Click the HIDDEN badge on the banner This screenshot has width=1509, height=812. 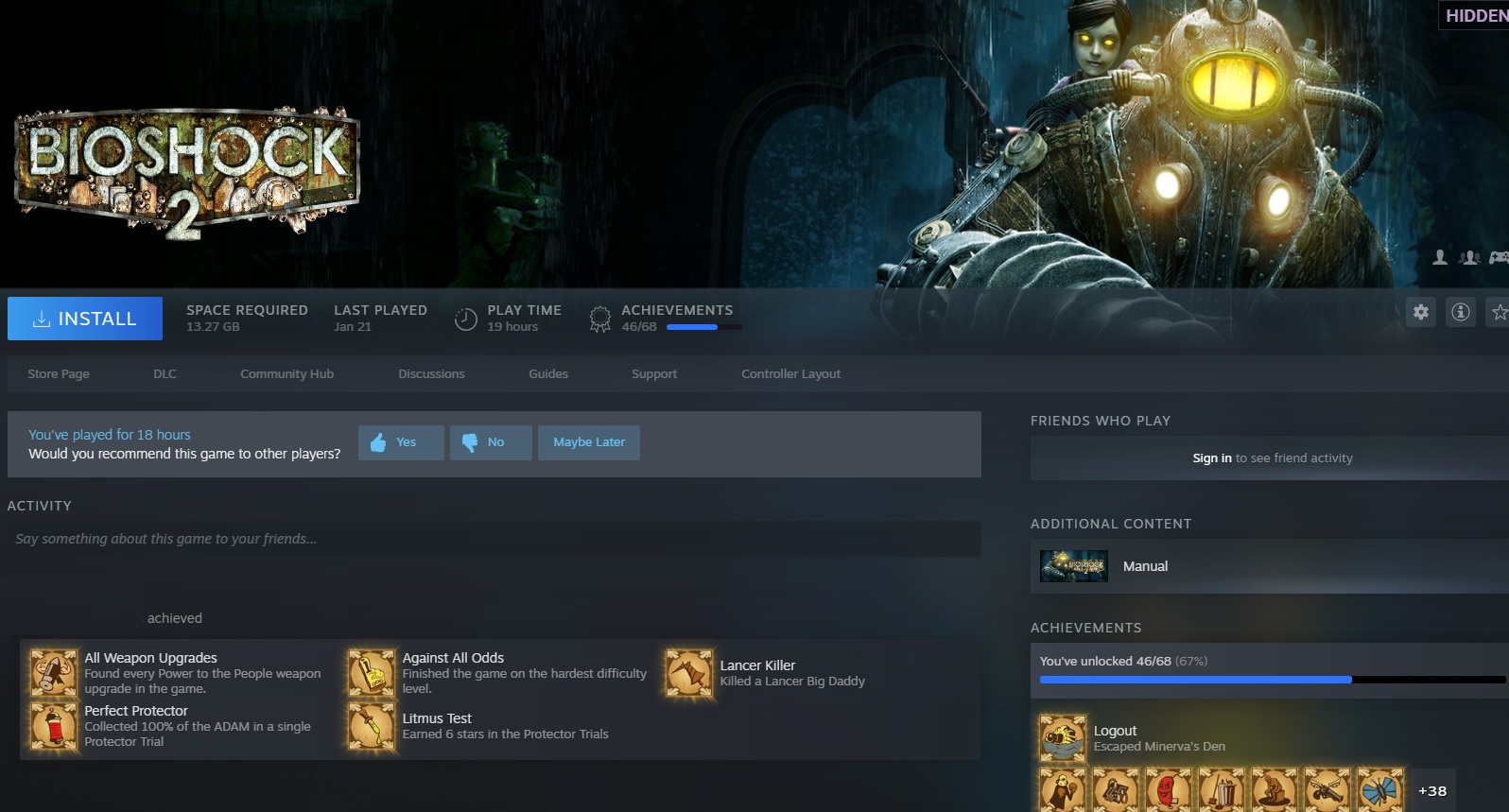click(x=1475, y=15)
